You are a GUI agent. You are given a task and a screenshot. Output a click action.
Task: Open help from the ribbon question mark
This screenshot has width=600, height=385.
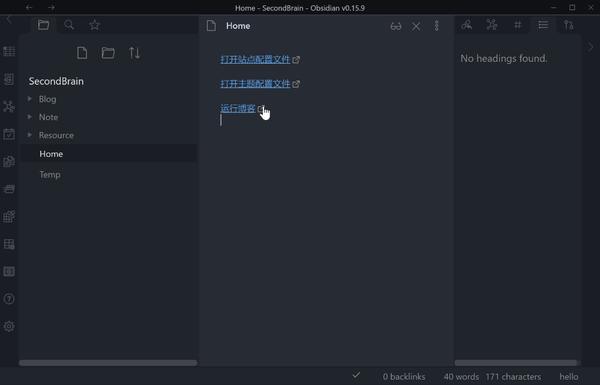[9, 299]
